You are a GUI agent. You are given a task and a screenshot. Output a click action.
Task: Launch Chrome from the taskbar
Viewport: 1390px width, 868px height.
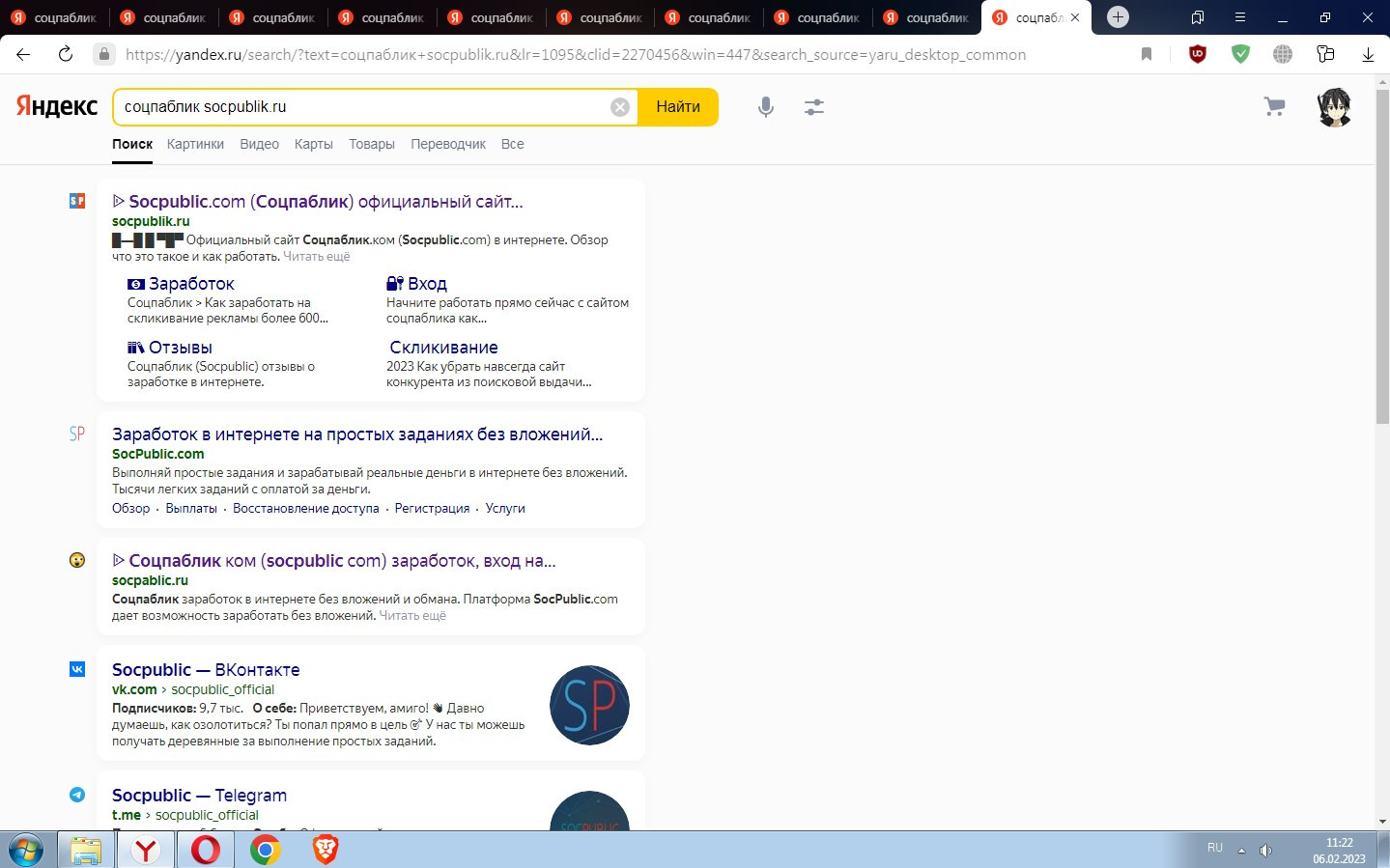pos(266,851)
